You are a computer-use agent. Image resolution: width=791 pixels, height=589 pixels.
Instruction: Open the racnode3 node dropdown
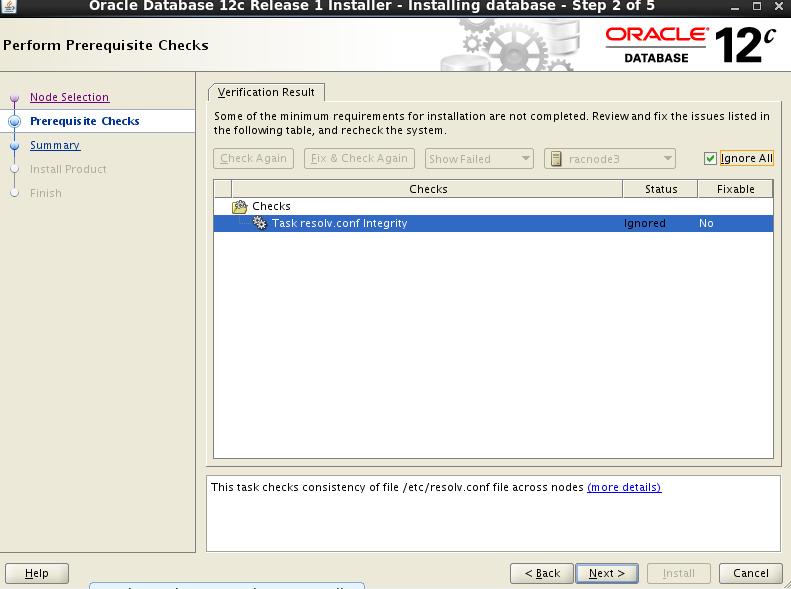click(x=610, y=159)
